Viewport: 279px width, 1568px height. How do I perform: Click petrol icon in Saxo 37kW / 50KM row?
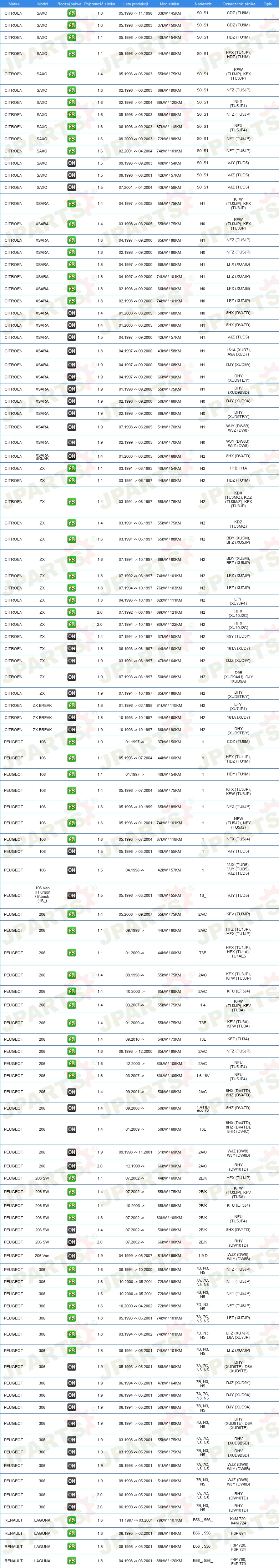[72, 25]
